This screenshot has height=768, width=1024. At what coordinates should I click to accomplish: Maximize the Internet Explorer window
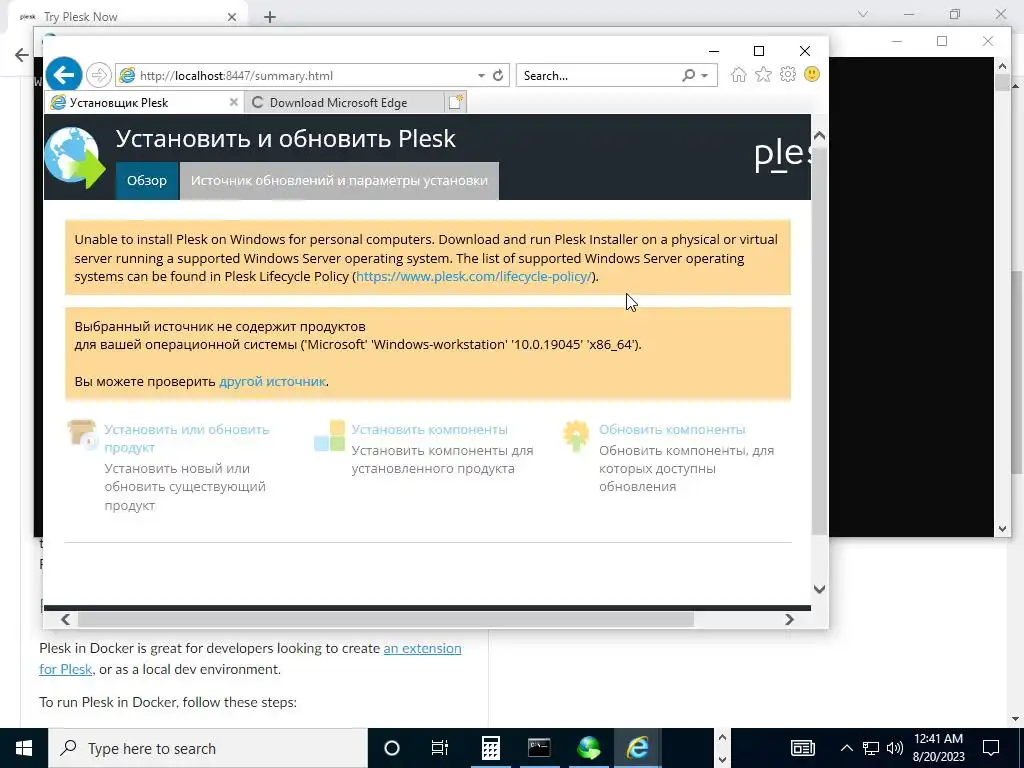tap(759, 51)
